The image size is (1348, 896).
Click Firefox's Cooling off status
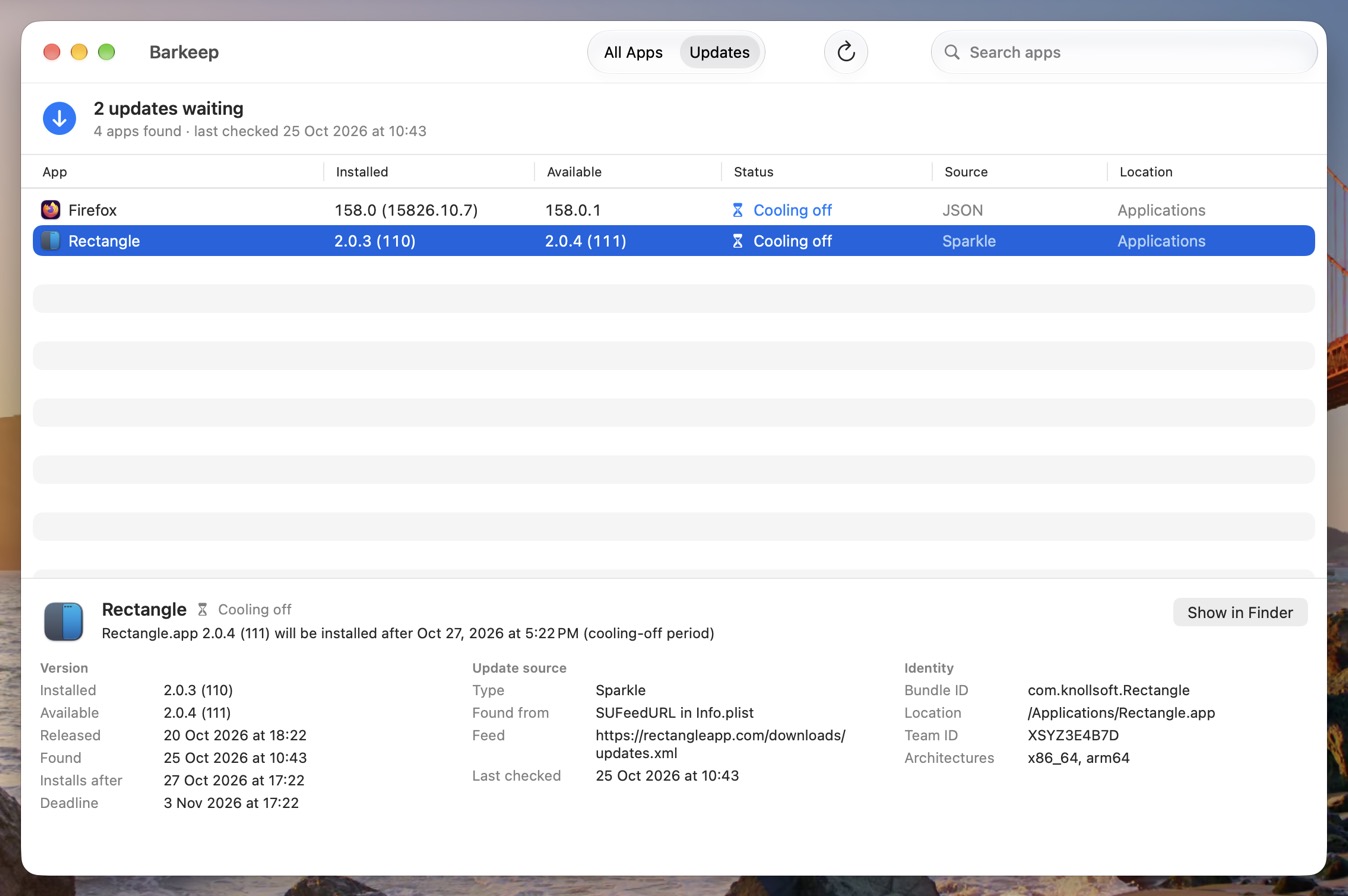coord(792,210)
